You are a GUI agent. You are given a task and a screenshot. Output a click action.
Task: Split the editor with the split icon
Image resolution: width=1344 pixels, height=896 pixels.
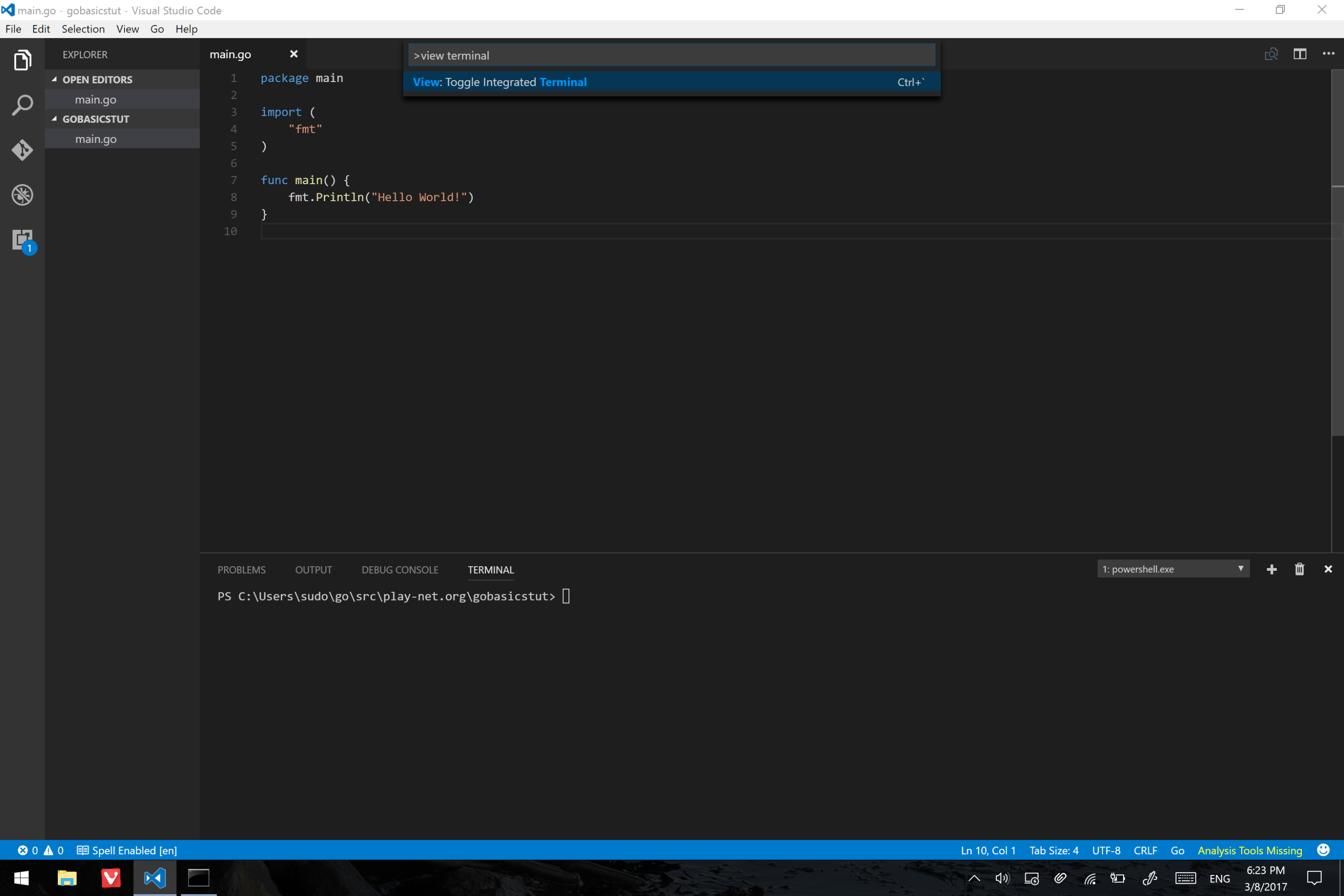1300,54
